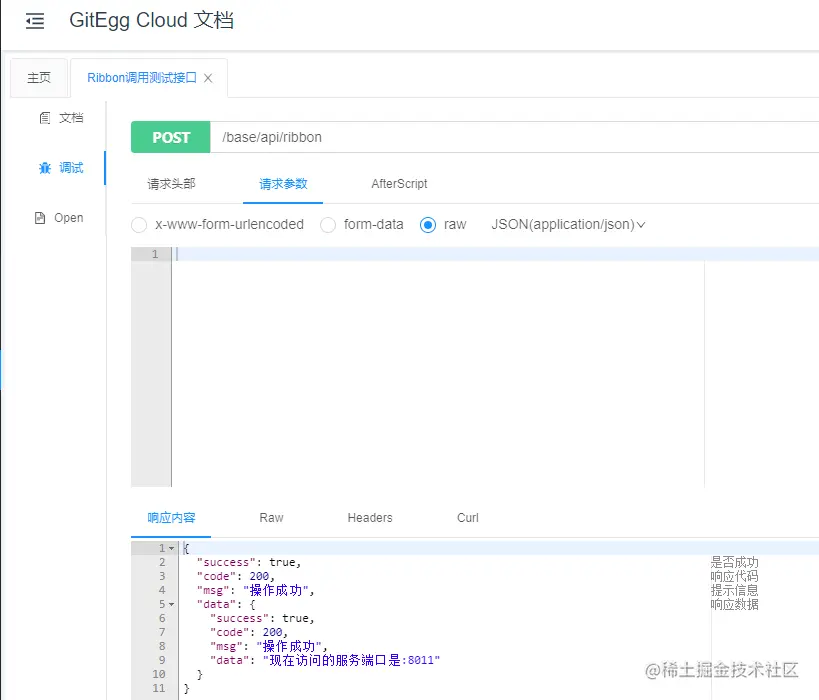
Task: Switch to the Headers response tab
Action: click(370, 518)
